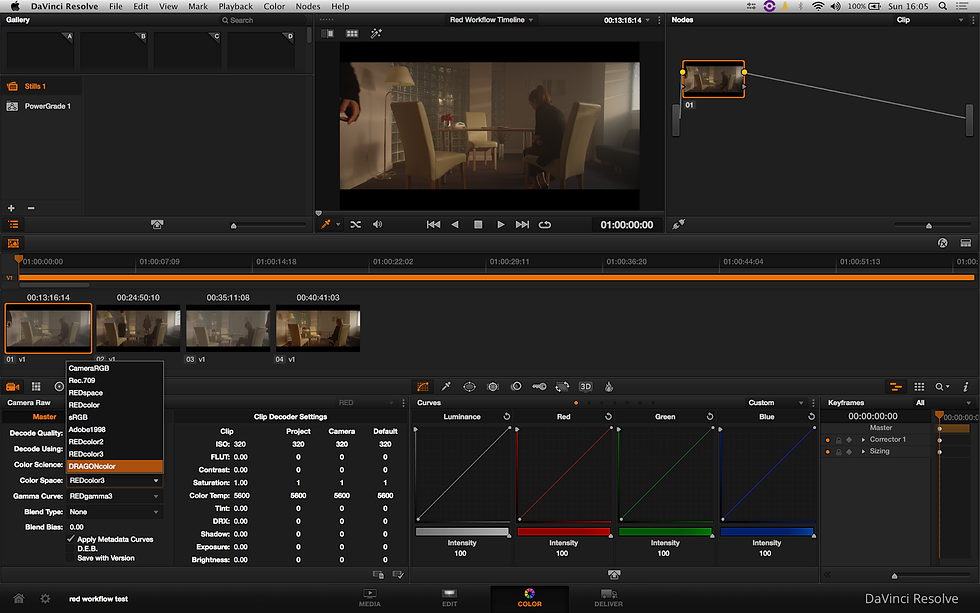The height and width of the screenshot is (613, 980).
Task: Open the Red Workflow Timeline dropdown
Action: pyautogui.click(x=491, y=20)
